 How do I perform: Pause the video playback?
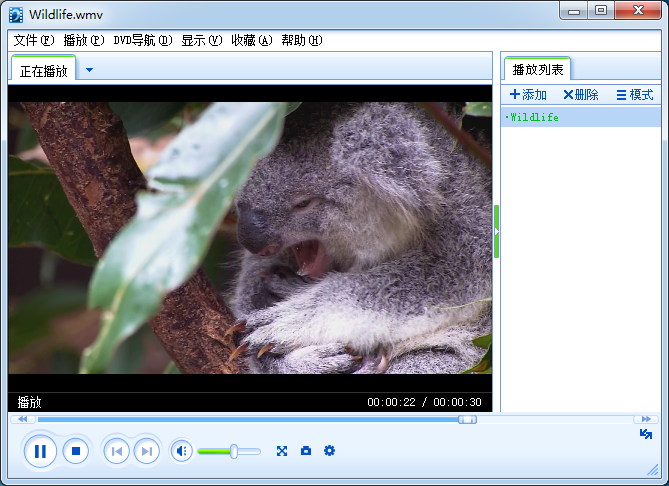tap(40, 451)
